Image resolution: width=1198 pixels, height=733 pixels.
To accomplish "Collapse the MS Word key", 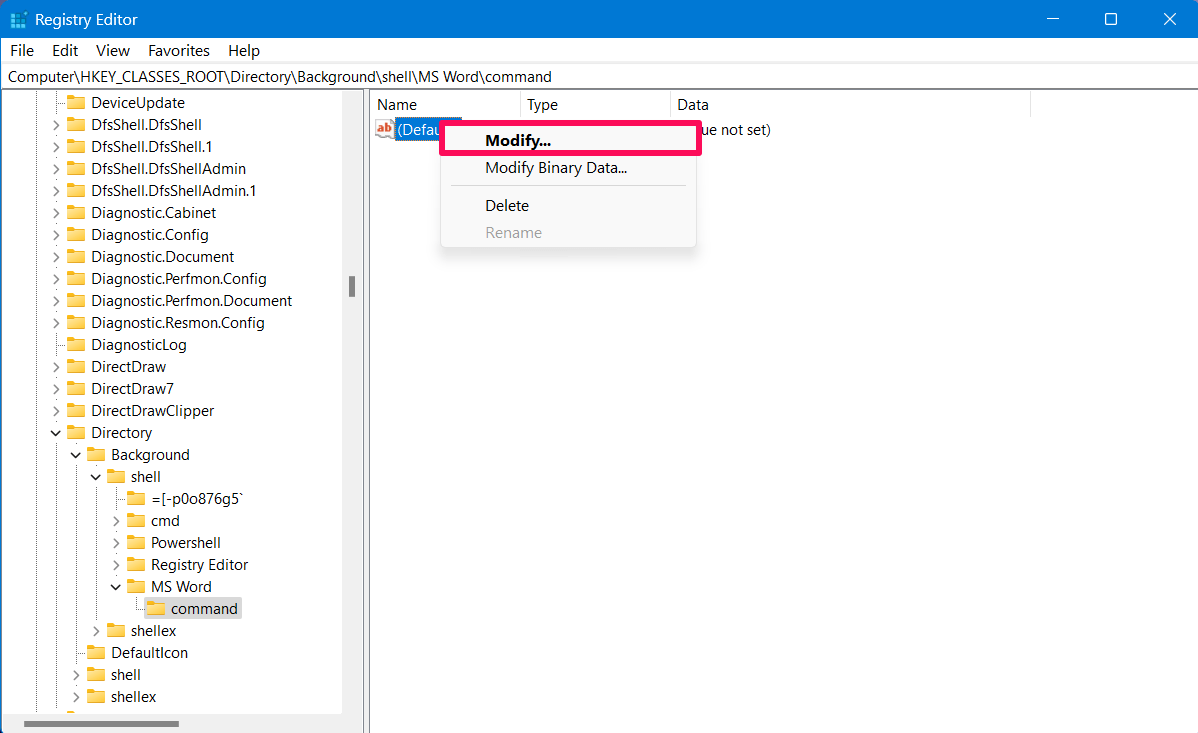I will pyautogui.click(x=115, y=587).
